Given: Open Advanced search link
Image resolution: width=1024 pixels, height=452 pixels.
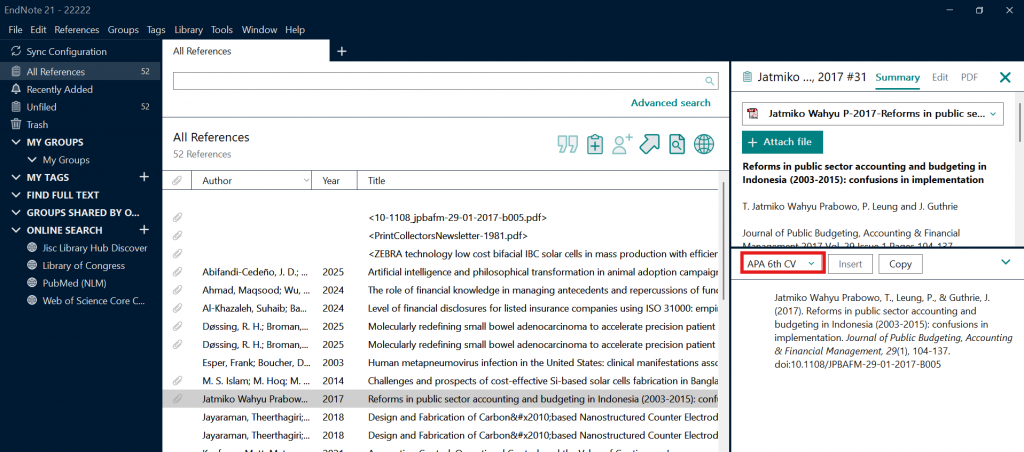Looking at the screenshot, I should (671, 103).
